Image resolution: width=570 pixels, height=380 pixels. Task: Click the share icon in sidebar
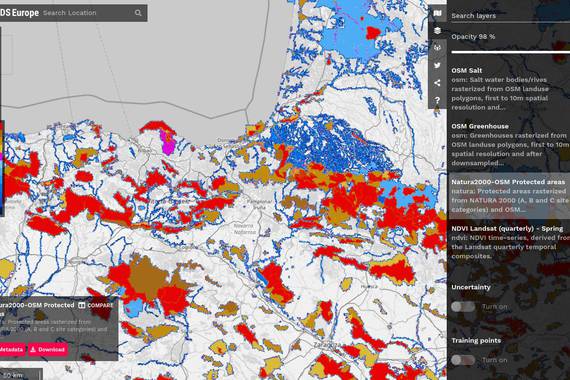tap(437, 83)
